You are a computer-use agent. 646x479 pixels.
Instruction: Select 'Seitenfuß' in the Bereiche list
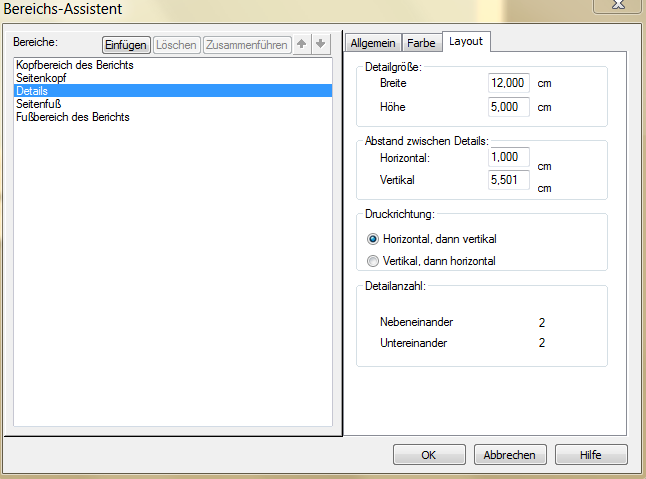click(39, 104)
